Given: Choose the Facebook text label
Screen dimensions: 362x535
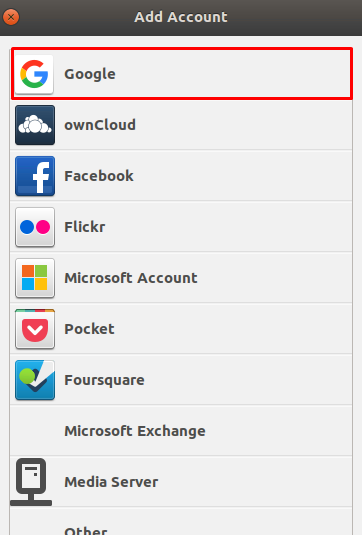Looking at the screenshot, I should (99, 176).
